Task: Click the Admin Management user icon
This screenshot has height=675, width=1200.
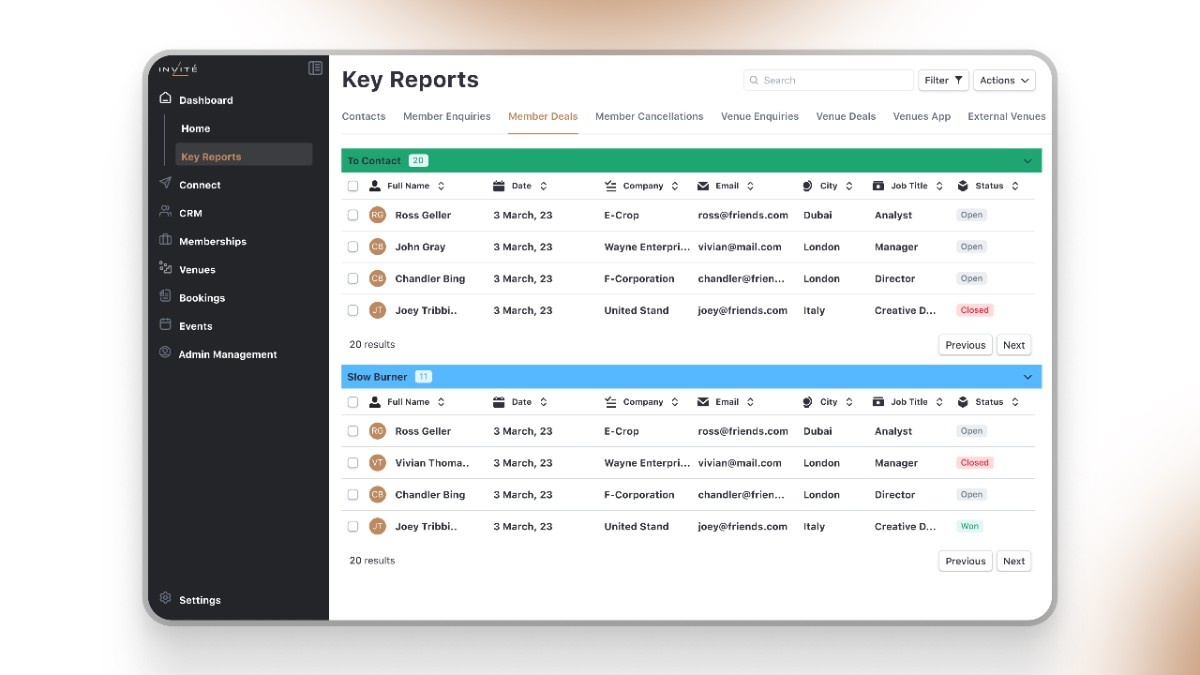Action: pyautogui.click(x=165, y=353)
